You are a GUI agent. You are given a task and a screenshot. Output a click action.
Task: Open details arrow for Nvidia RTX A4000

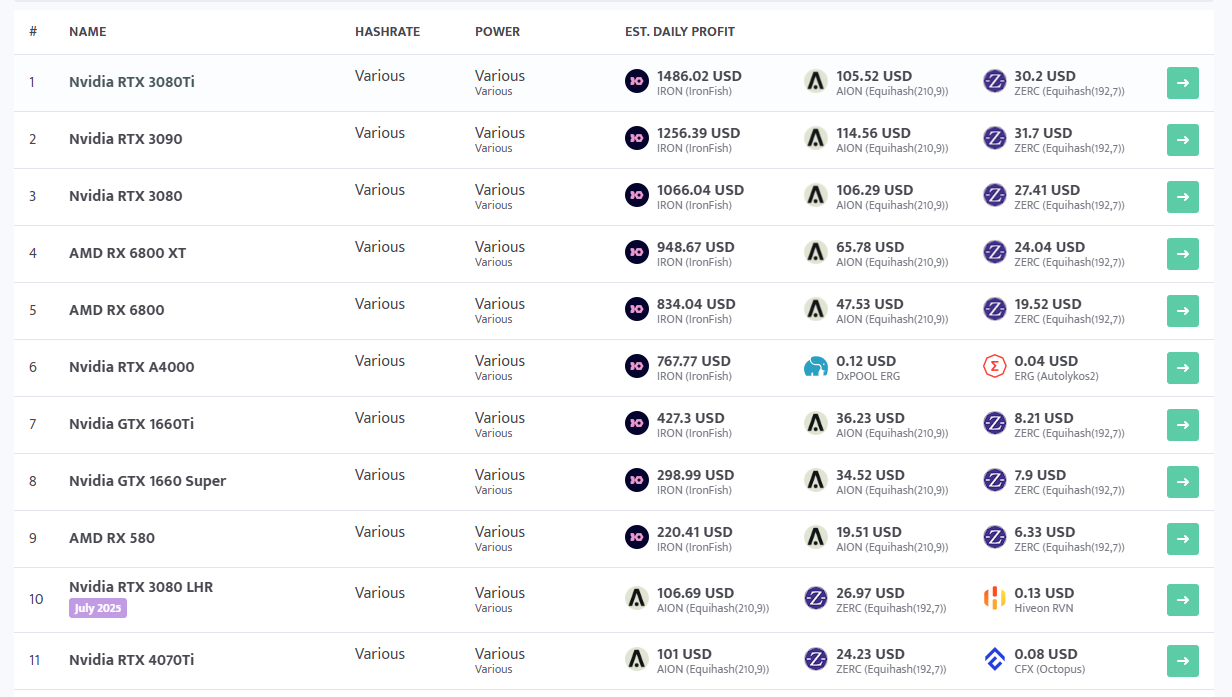[1183, 368]
